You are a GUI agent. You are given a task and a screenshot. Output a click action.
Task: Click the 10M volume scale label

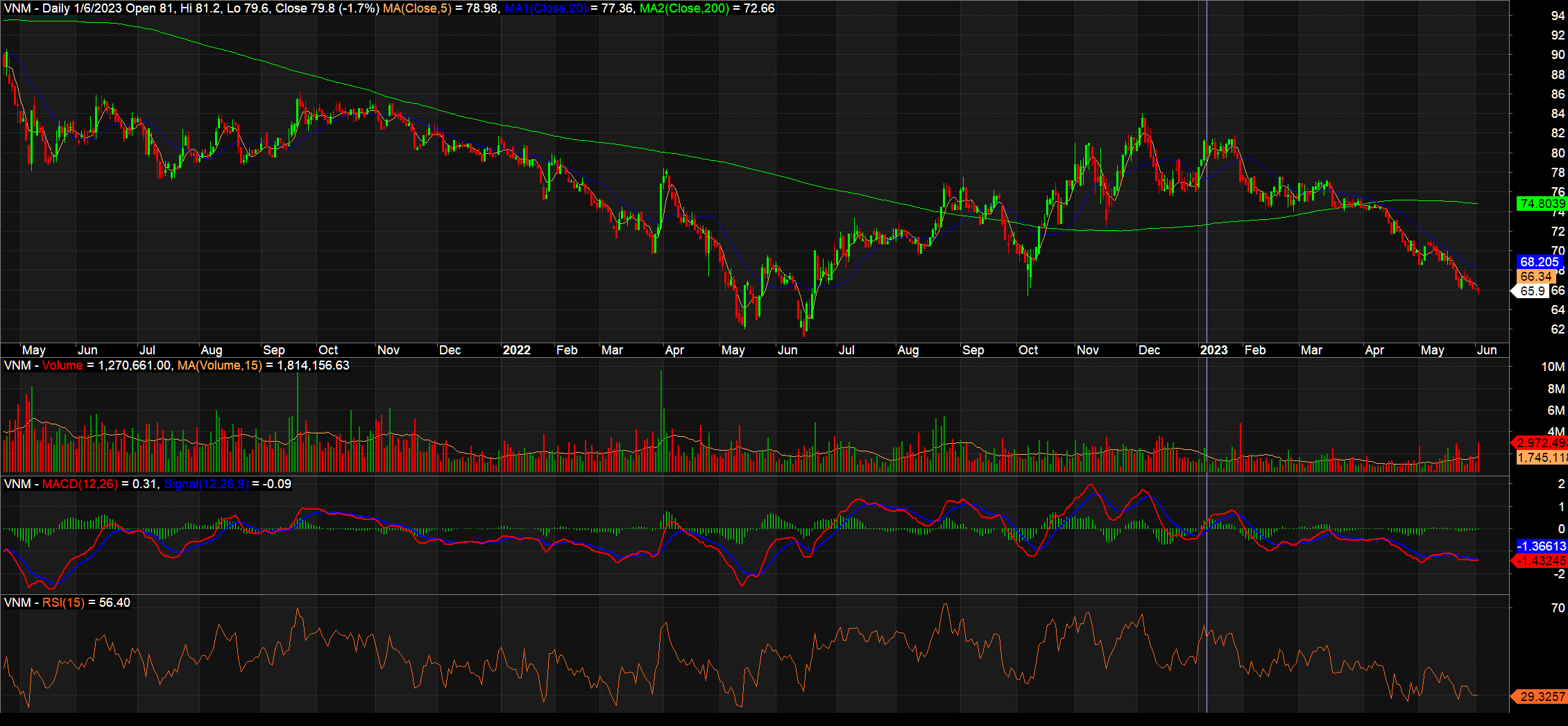pyautogui.click(x=1553, y=367)
